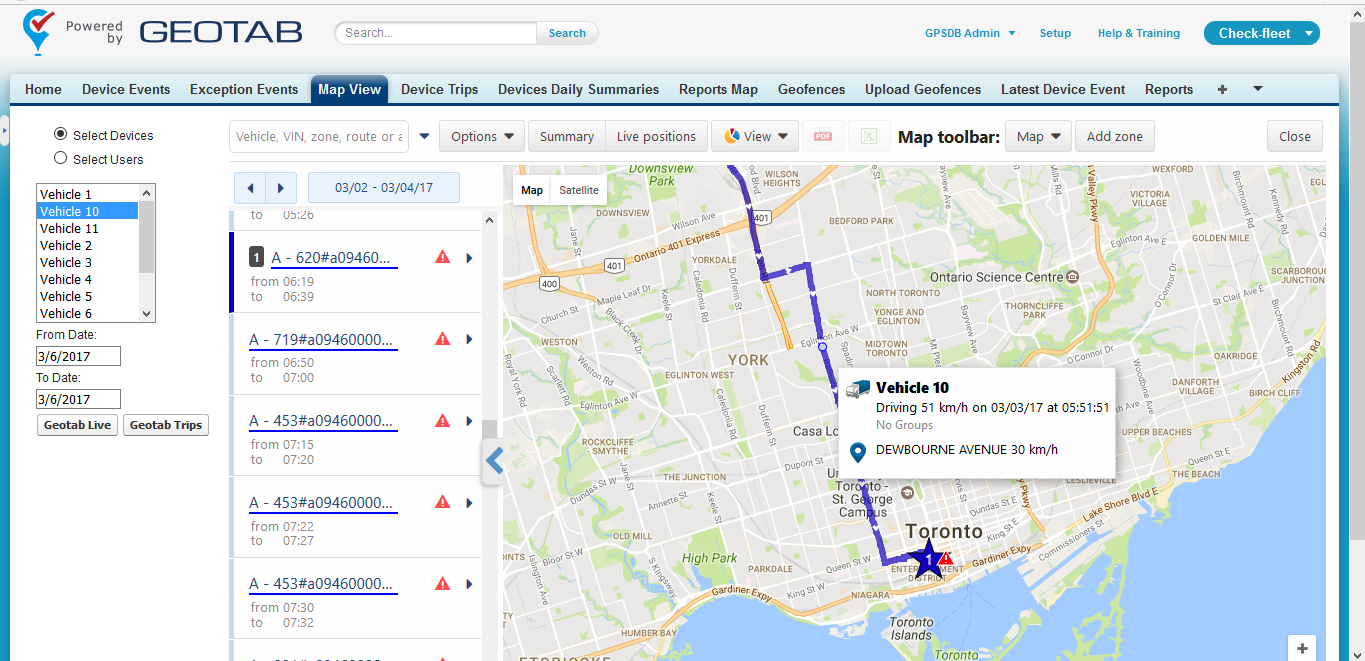Click the next date arrow

pos(281,187)
